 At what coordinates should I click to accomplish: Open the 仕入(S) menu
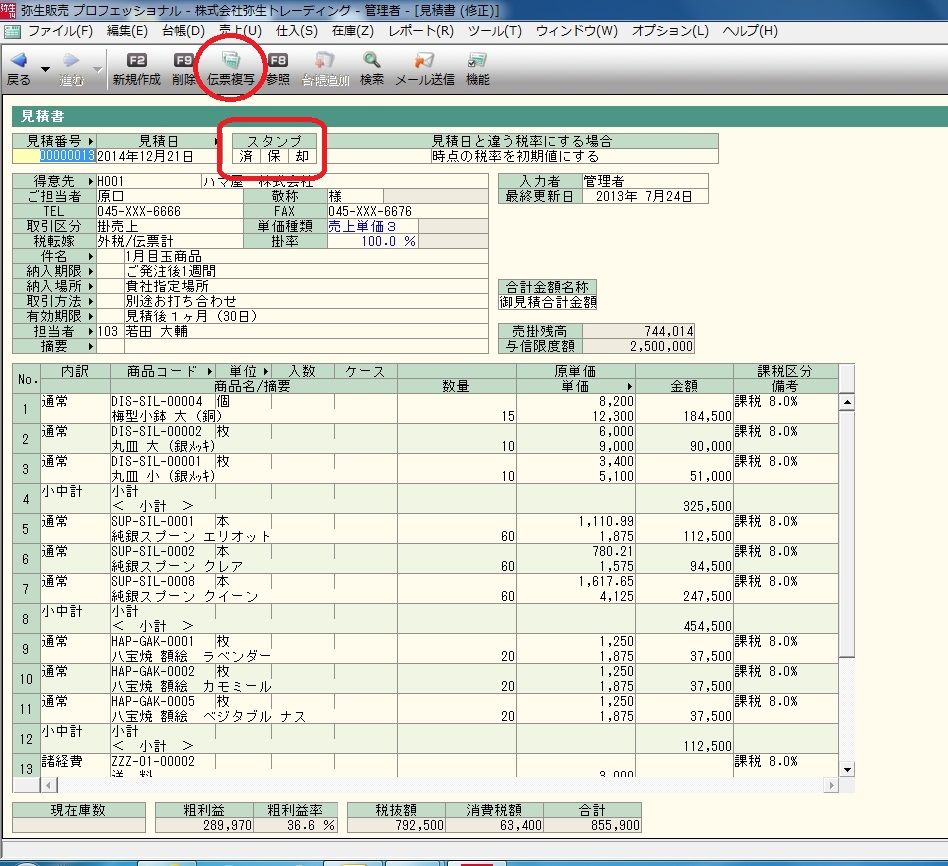point(297,31)
